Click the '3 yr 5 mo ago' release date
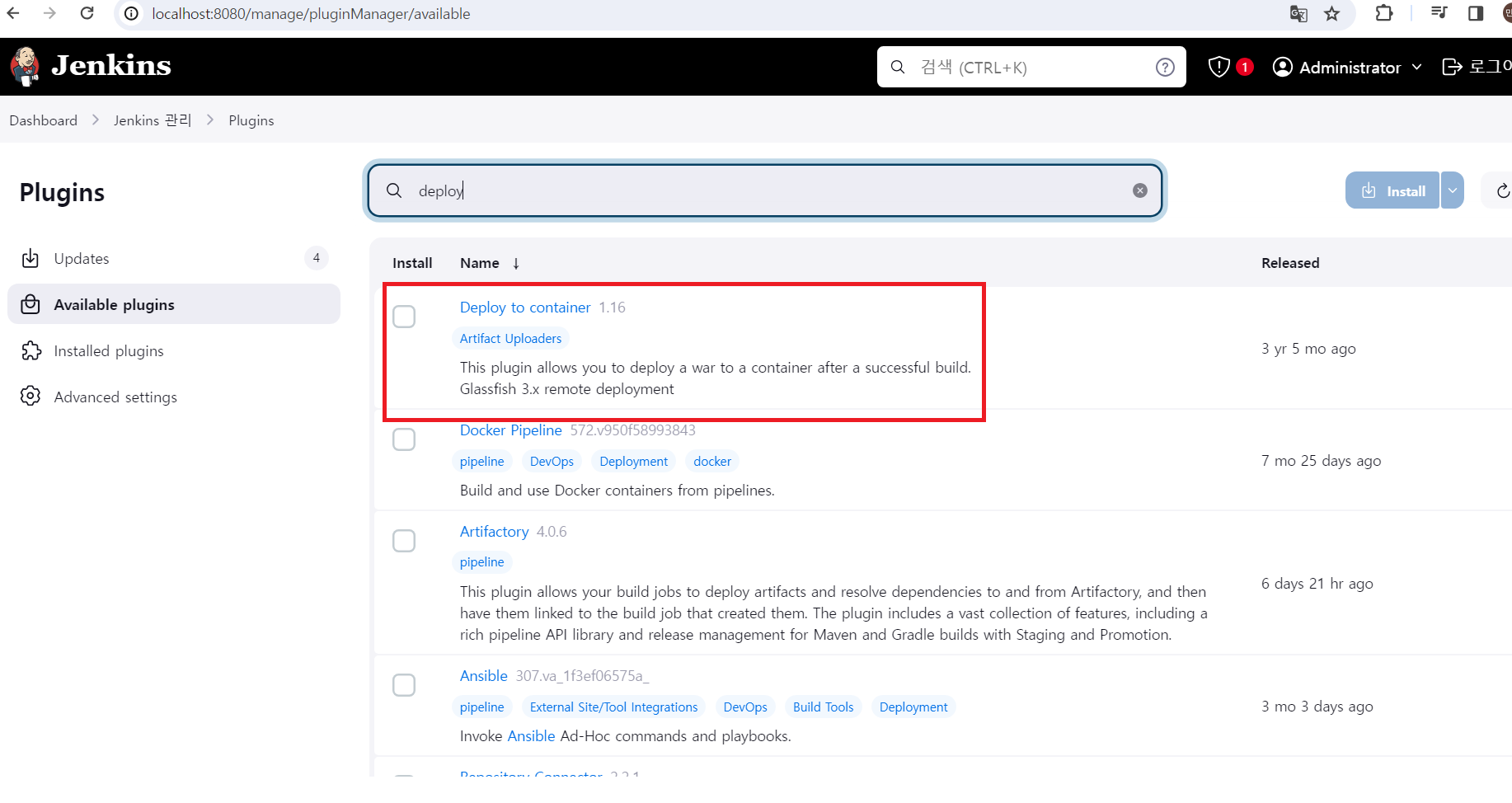Image resolution: width=1512 pixels, height=803 pixels. pyautogui.click(x=1308, y=349)
